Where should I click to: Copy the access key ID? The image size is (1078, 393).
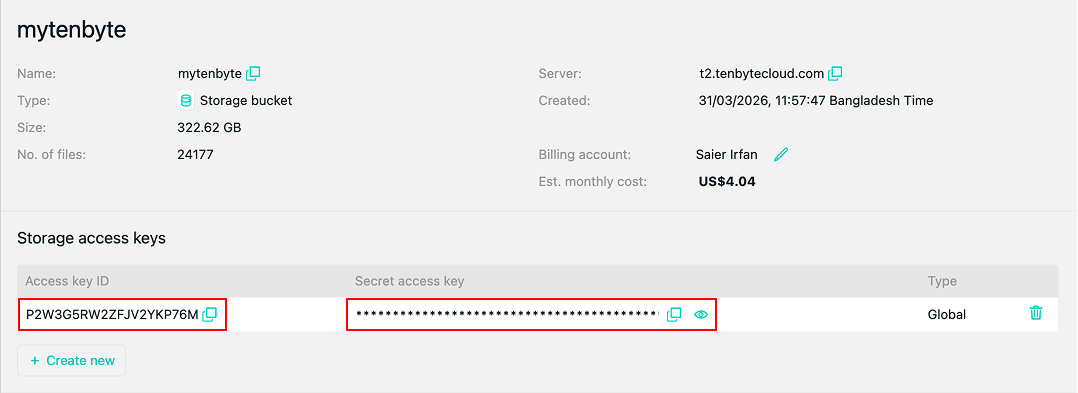210,314
